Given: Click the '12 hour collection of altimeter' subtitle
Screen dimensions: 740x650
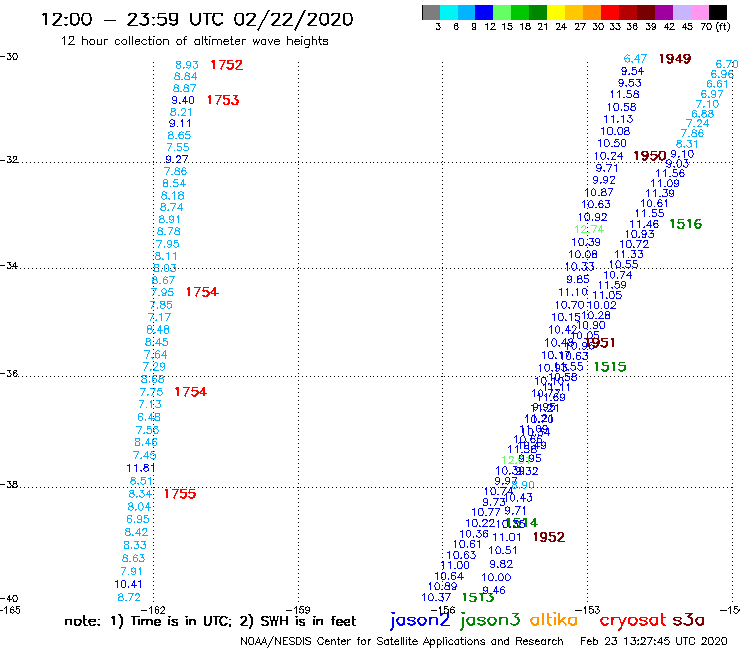Looking at the screenshot, I should pyautogui.click(x=194, y=41).
